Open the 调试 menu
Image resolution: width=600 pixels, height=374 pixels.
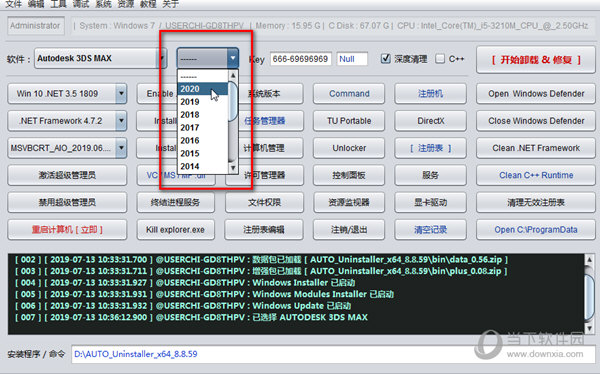coord(81,3)
